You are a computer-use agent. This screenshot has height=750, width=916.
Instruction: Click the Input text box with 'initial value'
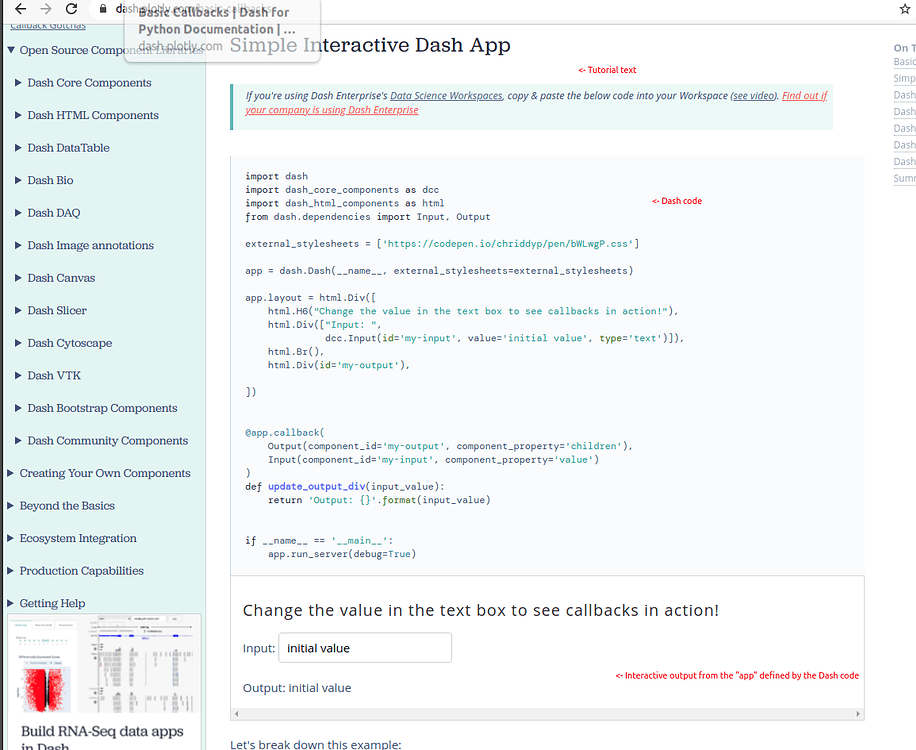365,648
